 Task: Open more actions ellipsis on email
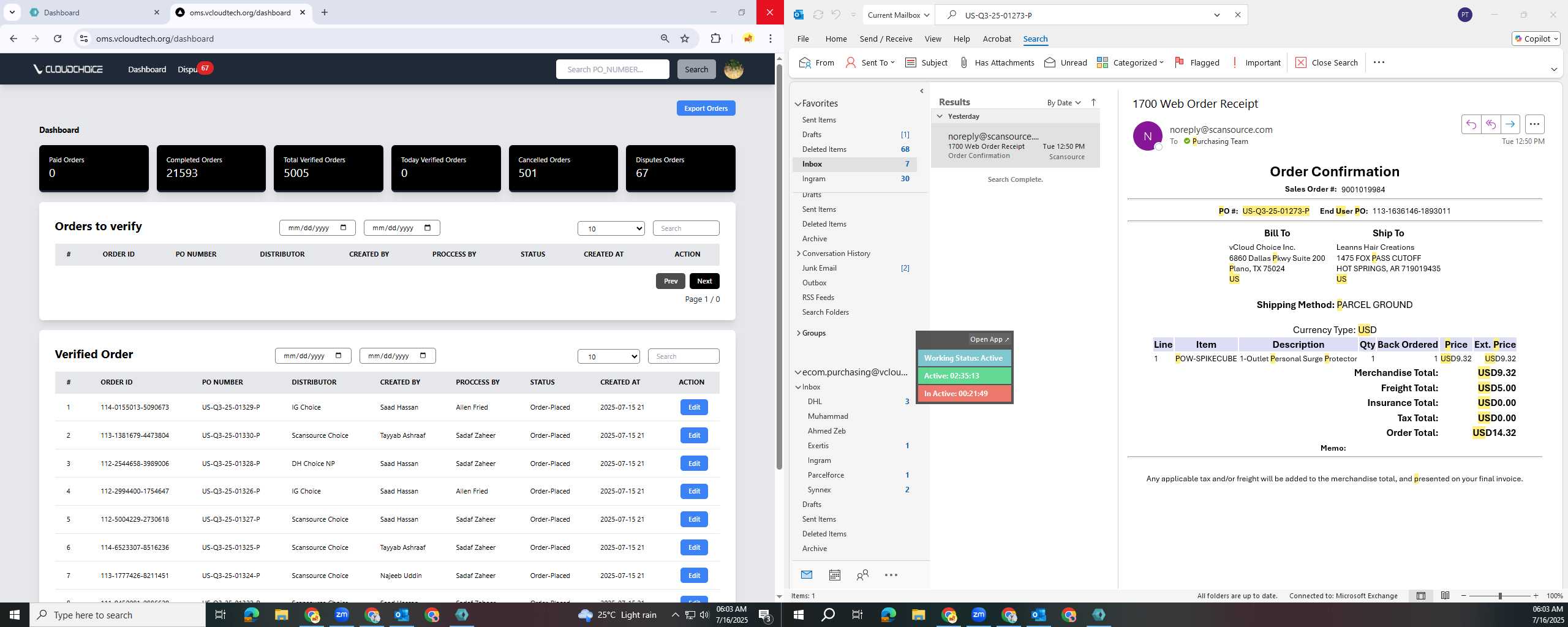(1534, 124)
